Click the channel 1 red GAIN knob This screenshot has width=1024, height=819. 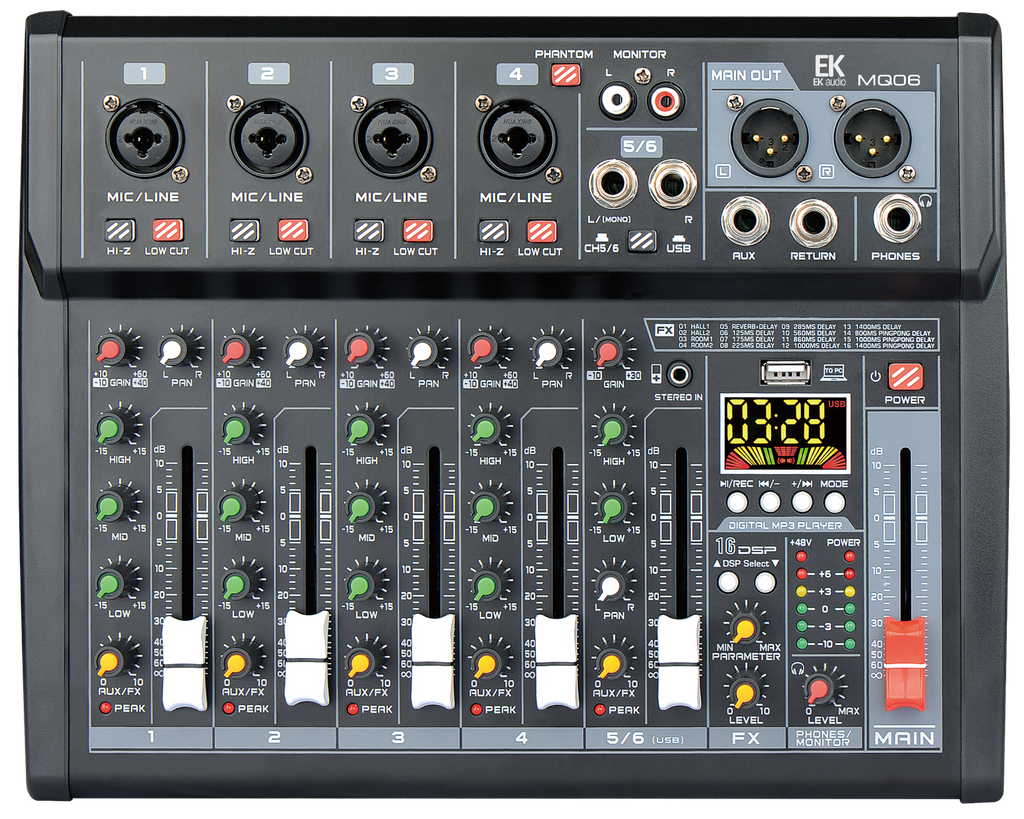[112, 350]
